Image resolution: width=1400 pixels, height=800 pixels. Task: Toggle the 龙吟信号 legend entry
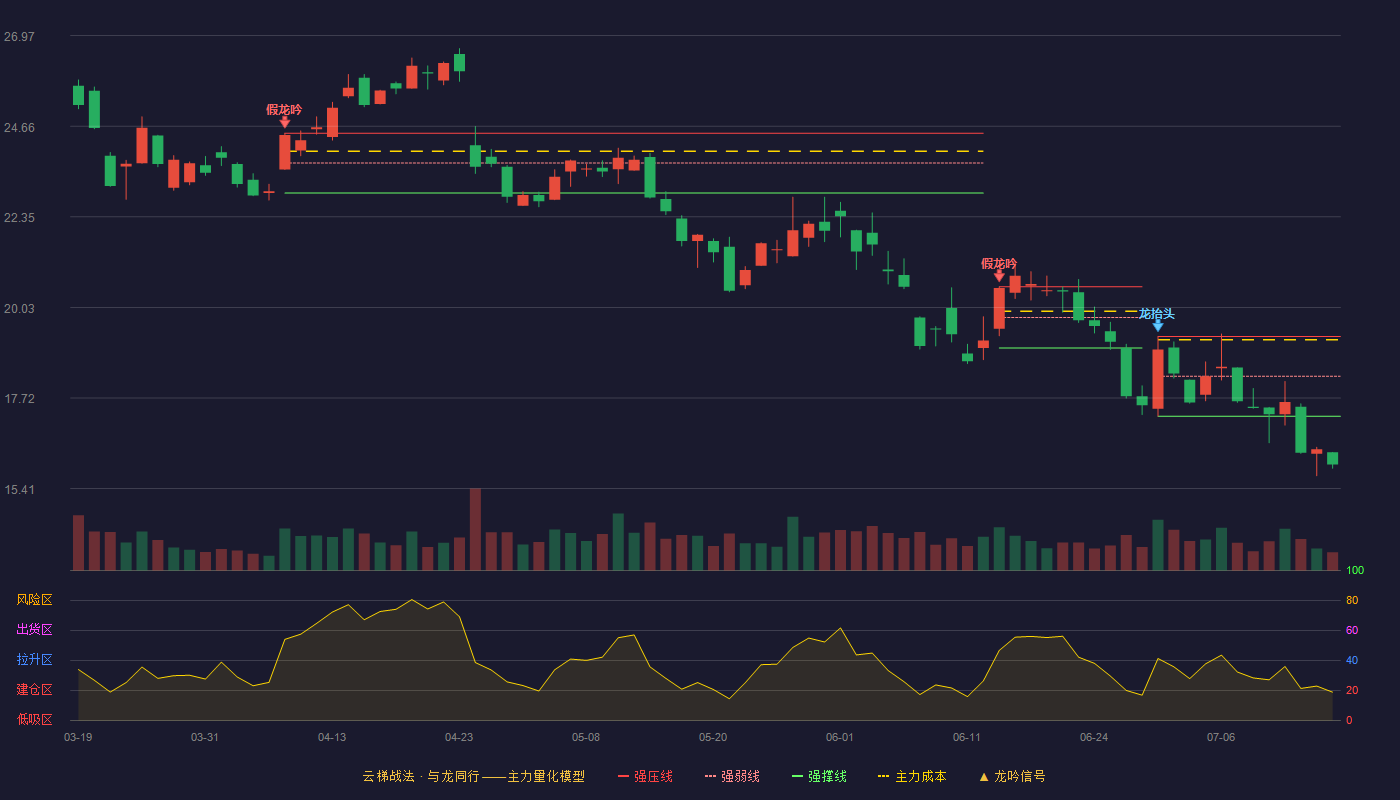pyautogui.click(x=1011, y=776)
